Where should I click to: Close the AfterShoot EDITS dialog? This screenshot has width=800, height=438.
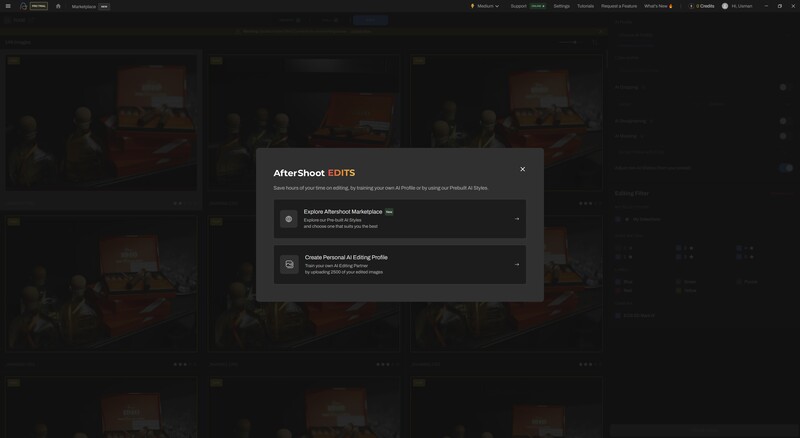pyautogui.click(x=522, y=169)
